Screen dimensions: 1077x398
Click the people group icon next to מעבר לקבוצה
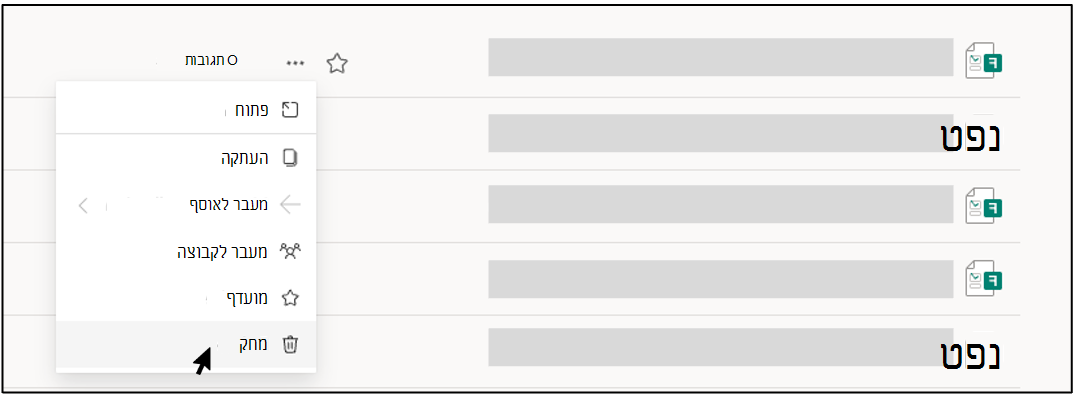291,252
